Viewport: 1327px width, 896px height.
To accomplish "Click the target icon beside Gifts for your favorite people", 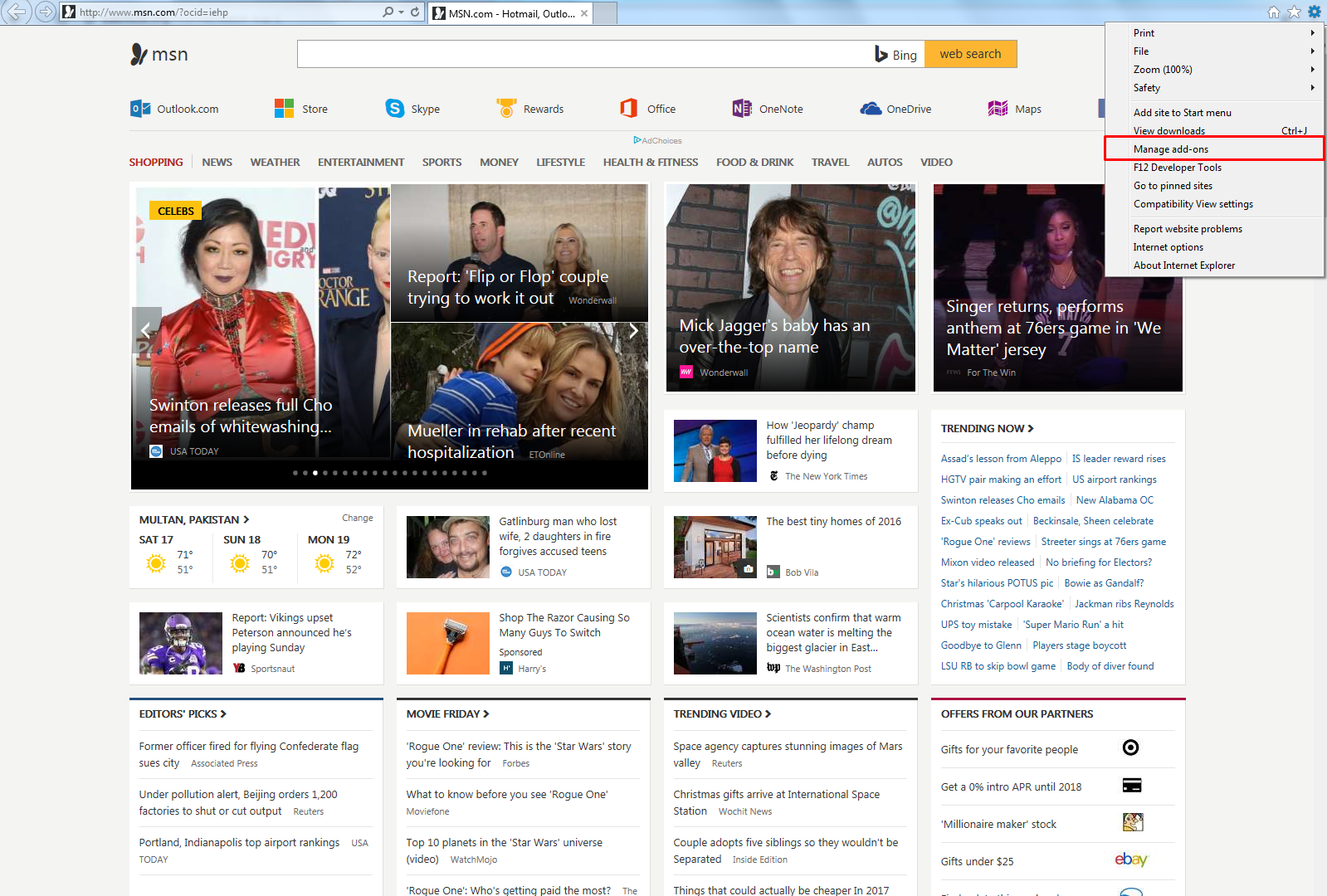I will (1130, 747).
